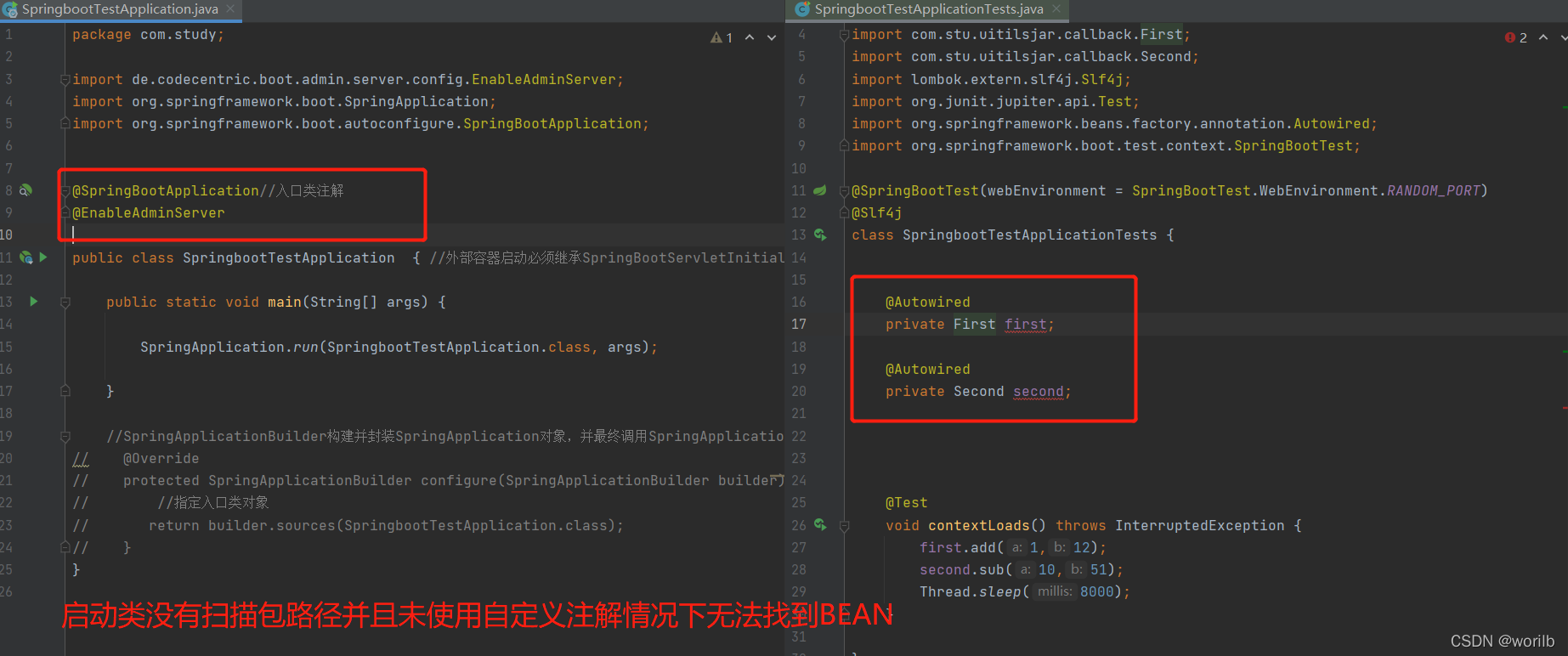Click the yellow warning indicator showing 1
The image size is (1568, 656).
(722, 37)
